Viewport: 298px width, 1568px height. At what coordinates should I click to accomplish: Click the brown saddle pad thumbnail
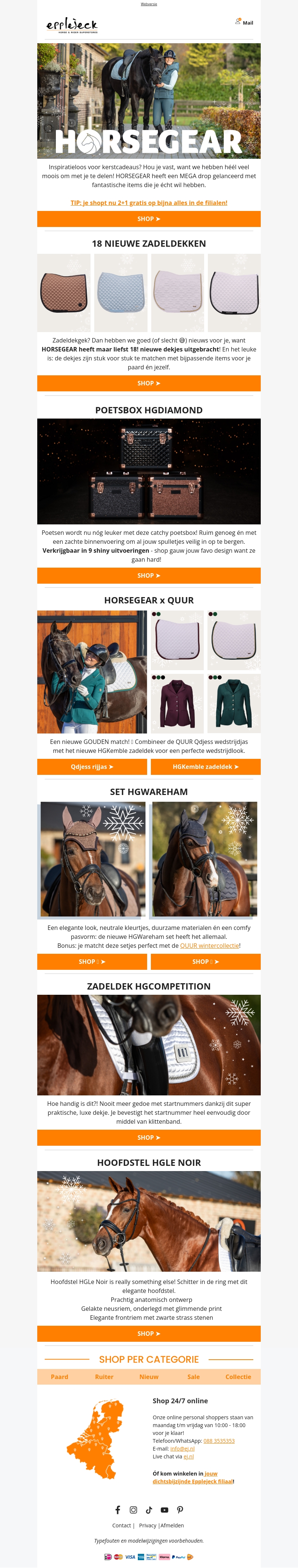[64, 293]
